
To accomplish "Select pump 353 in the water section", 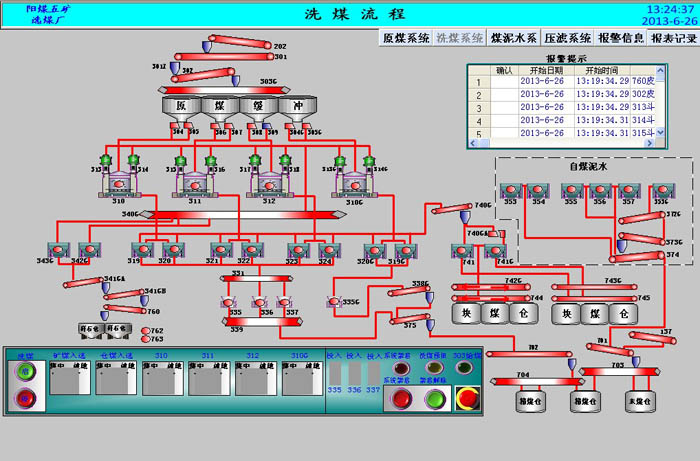I will [511, 189].
